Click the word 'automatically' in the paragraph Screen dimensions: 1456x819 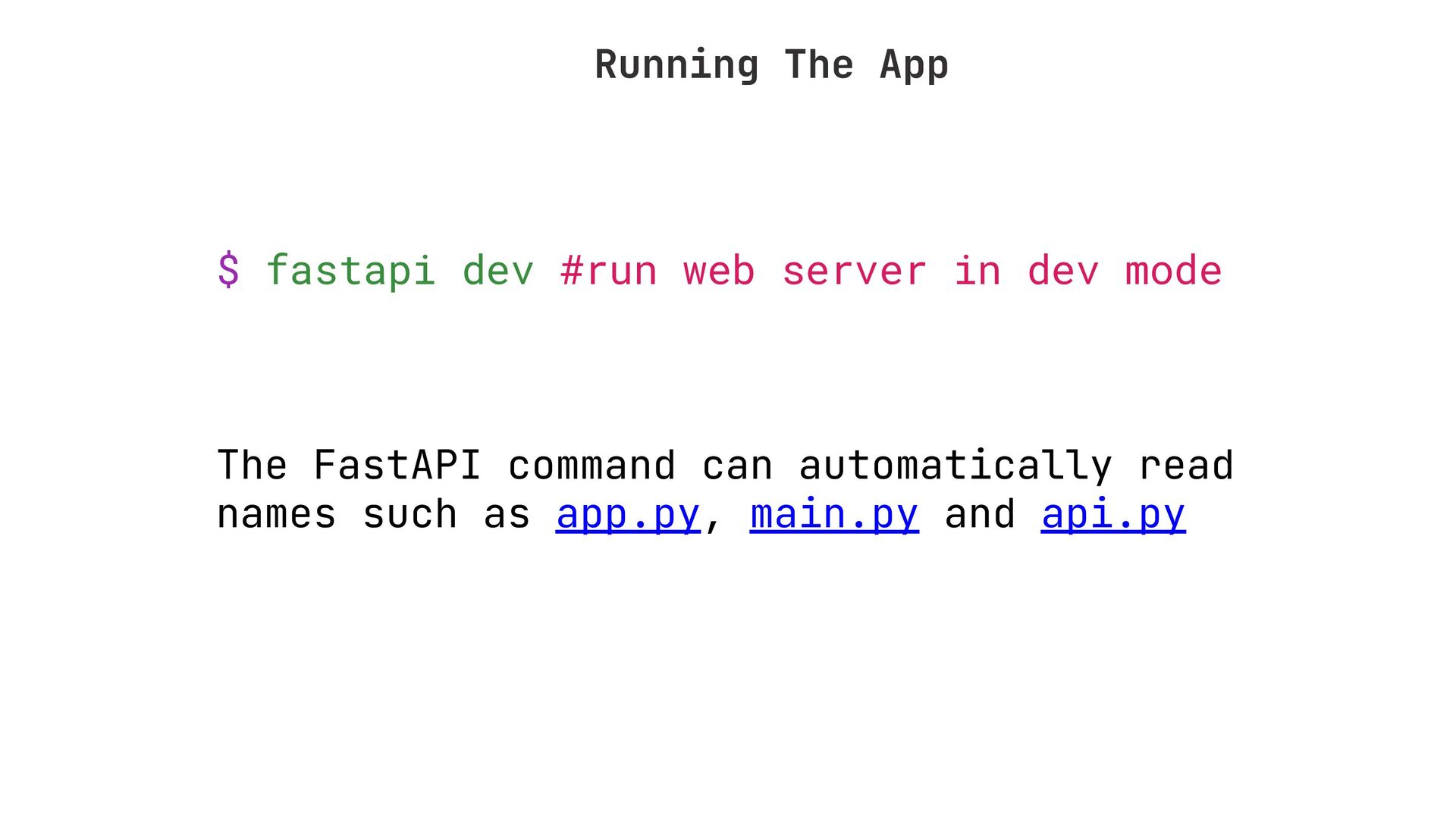955,466
